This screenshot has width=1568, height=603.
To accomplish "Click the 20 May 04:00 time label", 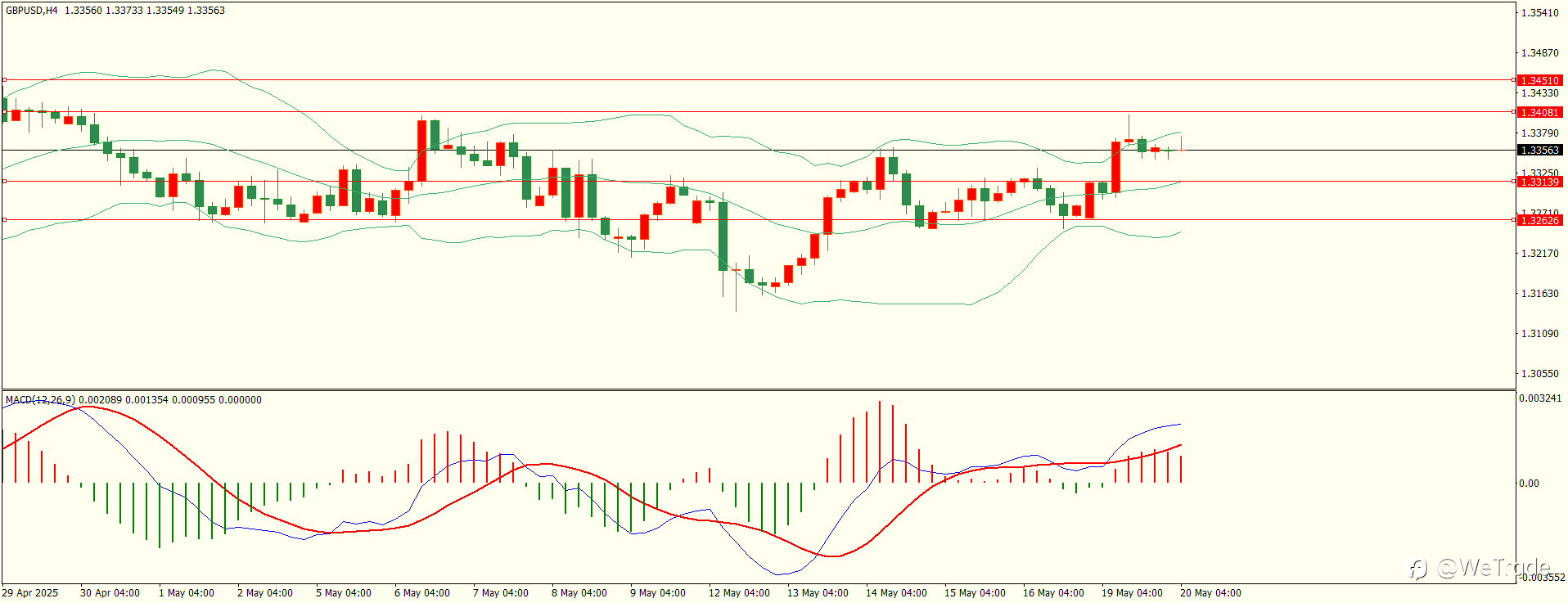I will tap(1210, 593).
